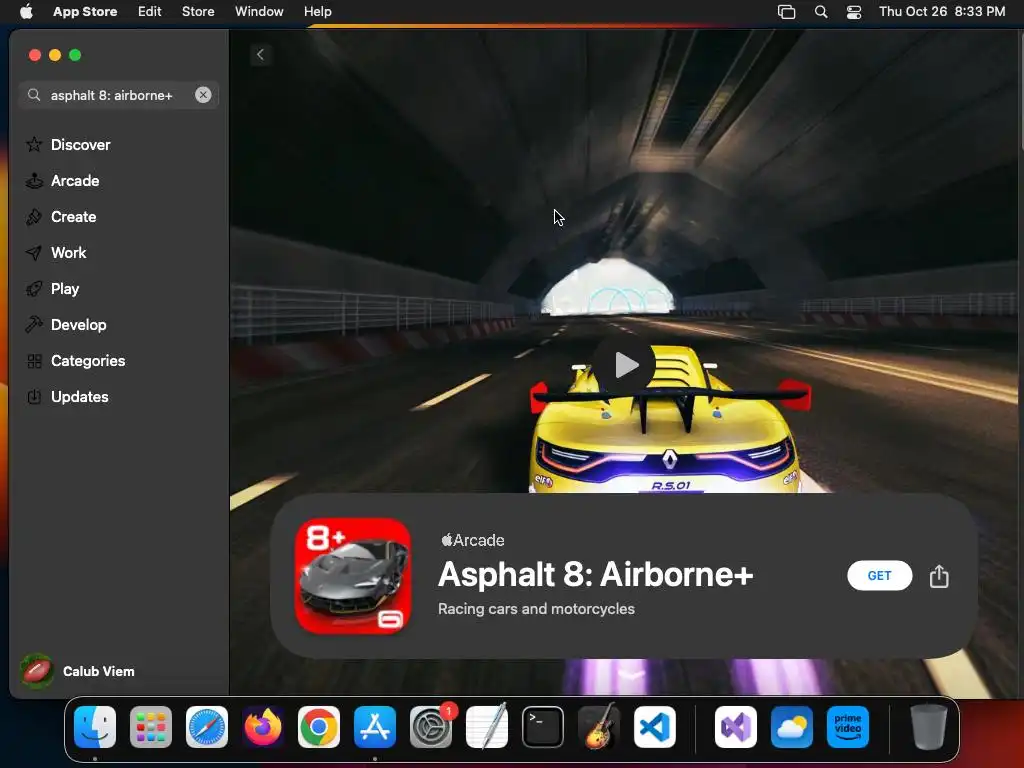Viewport: 1024px width, 768px height.
Task: Open Control Center in menu bar
Action: tap(854, 12)
